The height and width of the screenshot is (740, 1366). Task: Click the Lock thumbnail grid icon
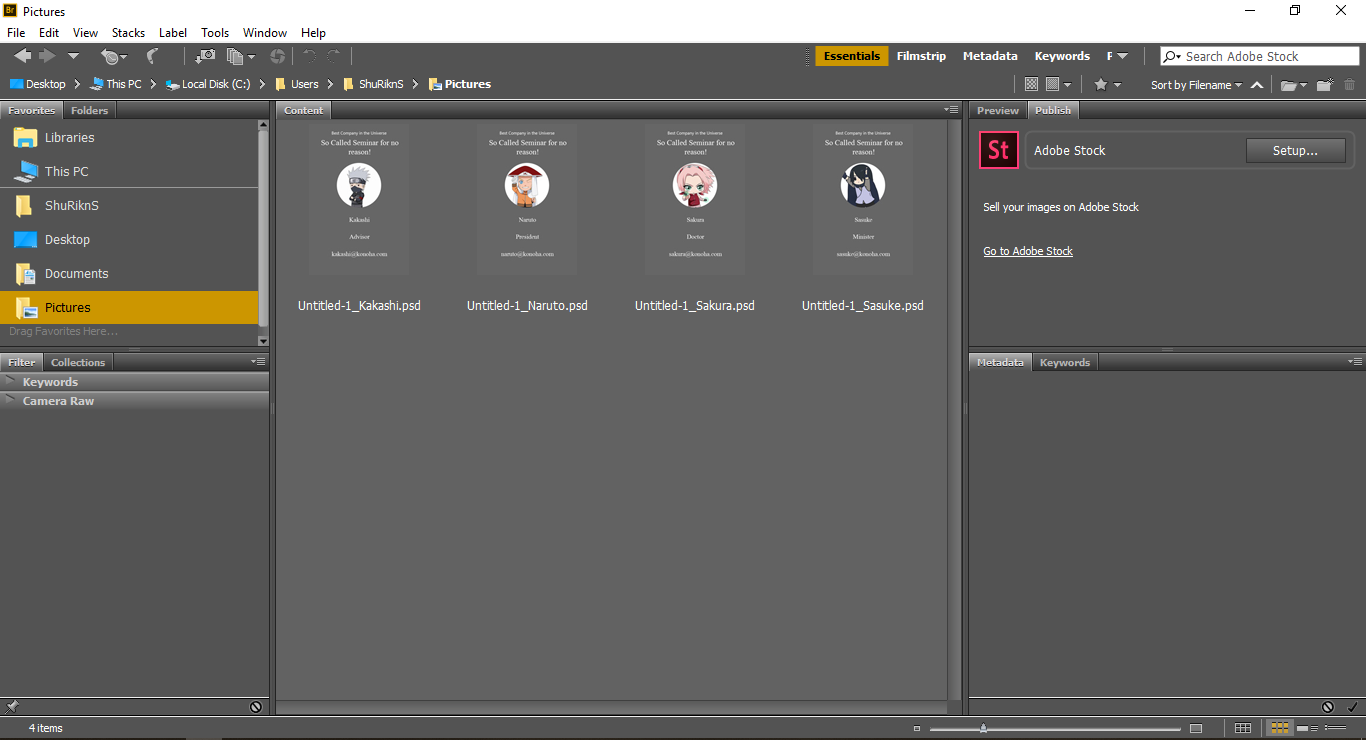tap(1243, 728)
